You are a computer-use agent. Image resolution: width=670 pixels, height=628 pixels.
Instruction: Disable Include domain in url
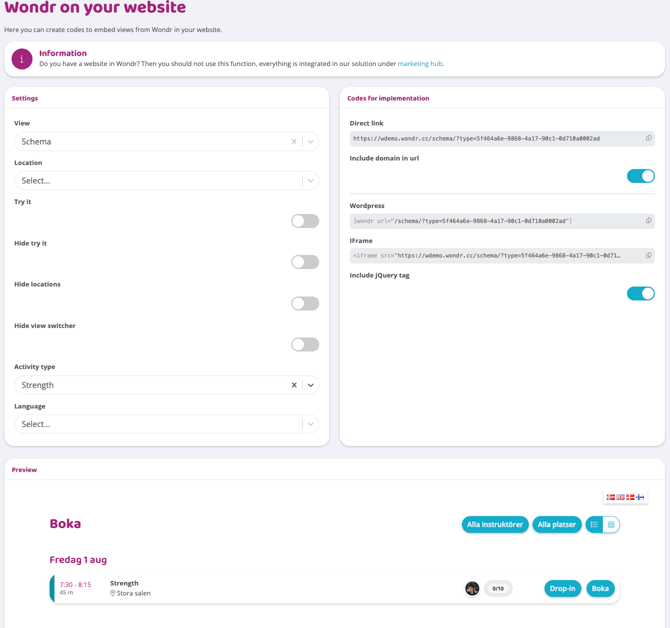coord(641,176)
